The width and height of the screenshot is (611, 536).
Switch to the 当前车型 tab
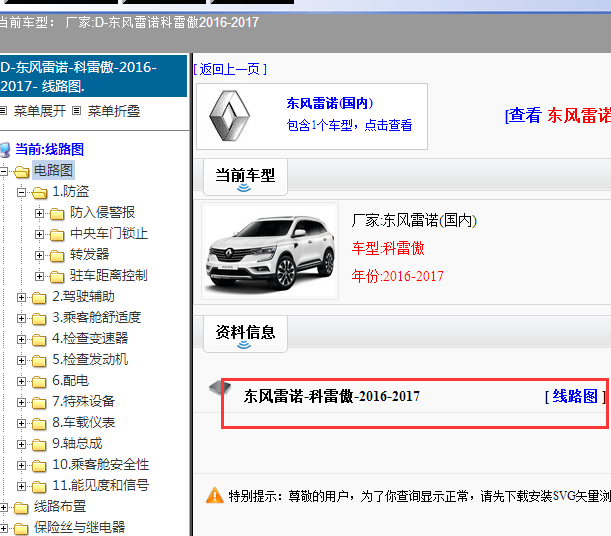pyautogui.click(x=245, y=177)
